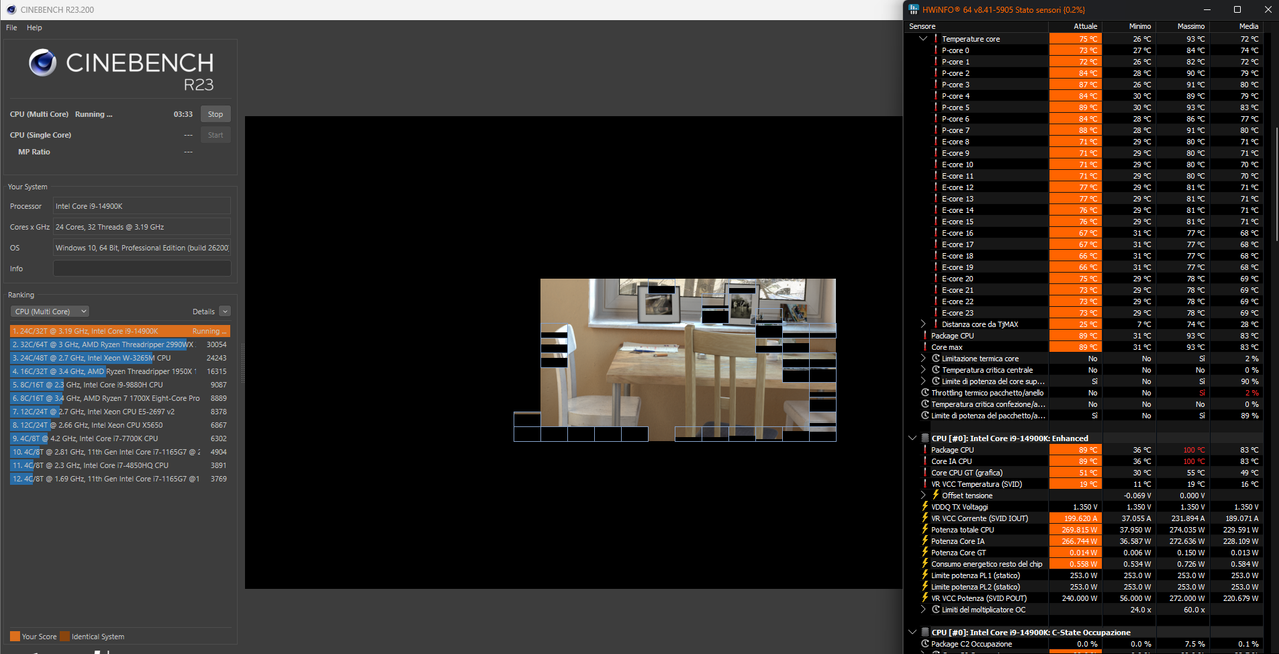Click lightning icon for Potenza Core IA
The width and height of the screenshot is (1279, 654).
[925, 541]
